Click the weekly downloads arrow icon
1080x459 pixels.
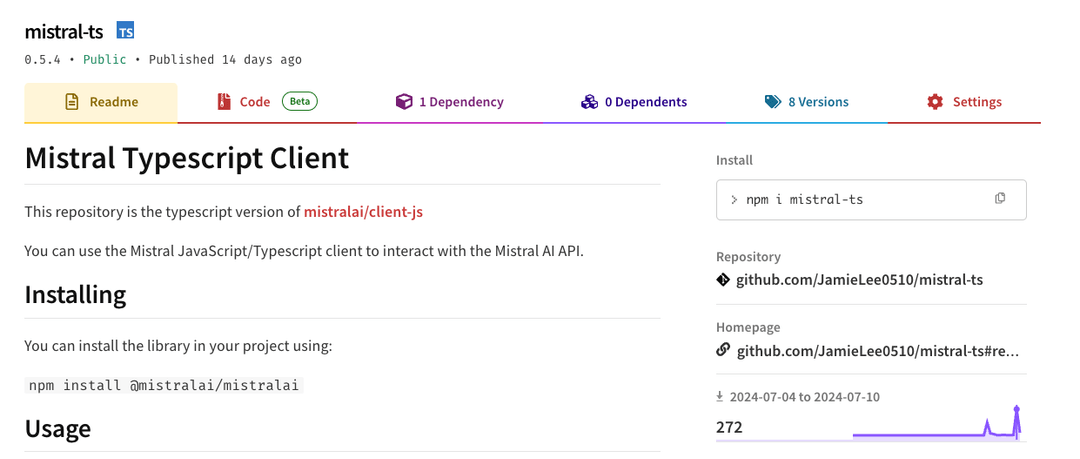pyautogui.click(x=720, y=397)
